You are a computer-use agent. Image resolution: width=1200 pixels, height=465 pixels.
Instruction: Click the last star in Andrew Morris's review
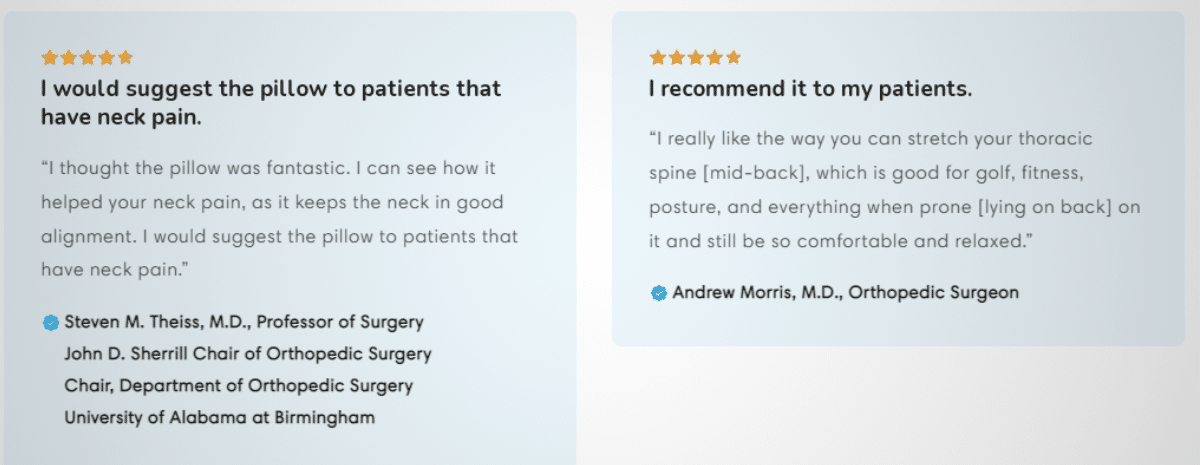pos(733,57)
